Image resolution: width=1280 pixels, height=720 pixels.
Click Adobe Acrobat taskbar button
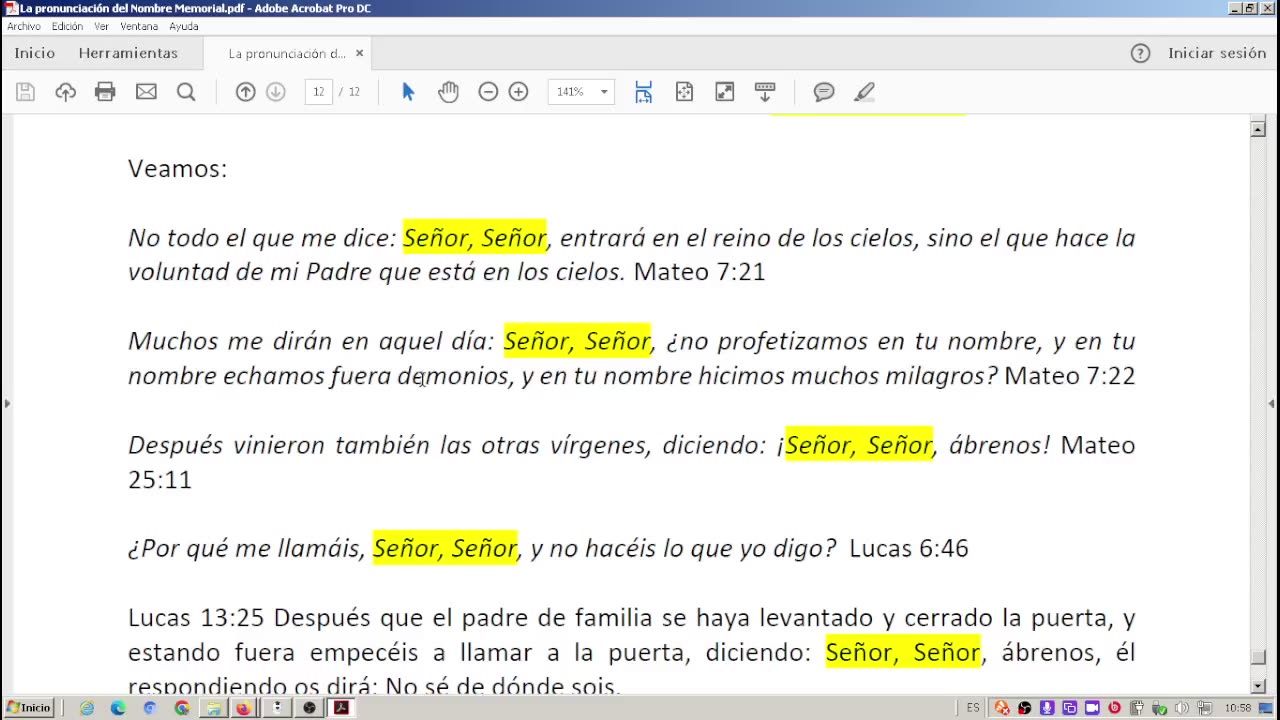coord(341,708)
